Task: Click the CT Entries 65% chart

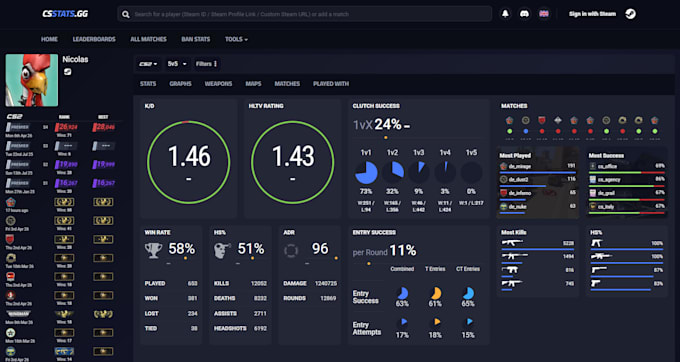Action: pos(468,294)
